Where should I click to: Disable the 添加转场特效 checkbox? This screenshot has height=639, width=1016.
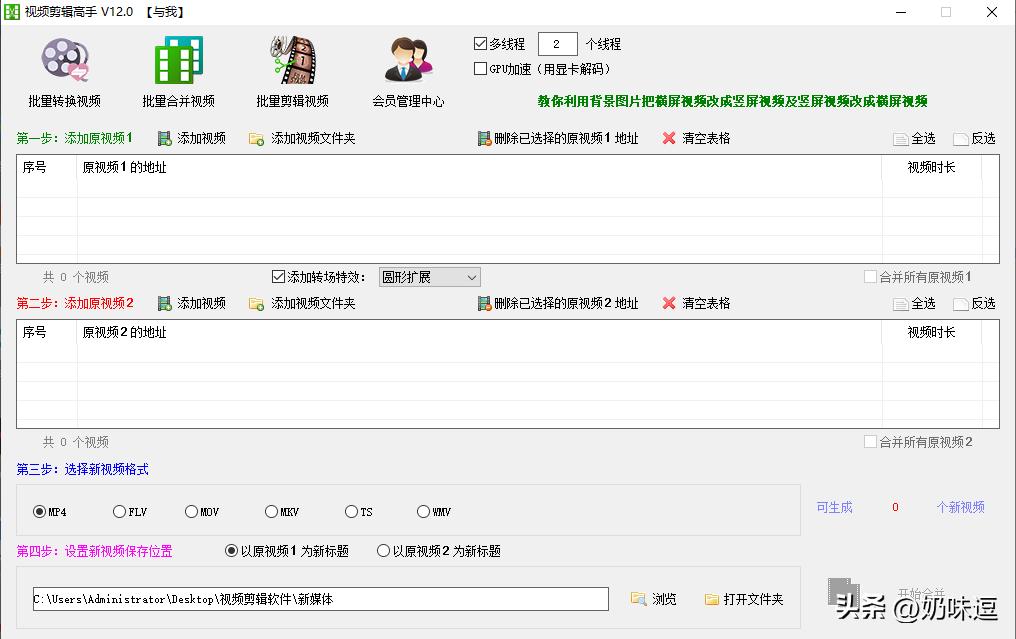click(x=279, y=277)
